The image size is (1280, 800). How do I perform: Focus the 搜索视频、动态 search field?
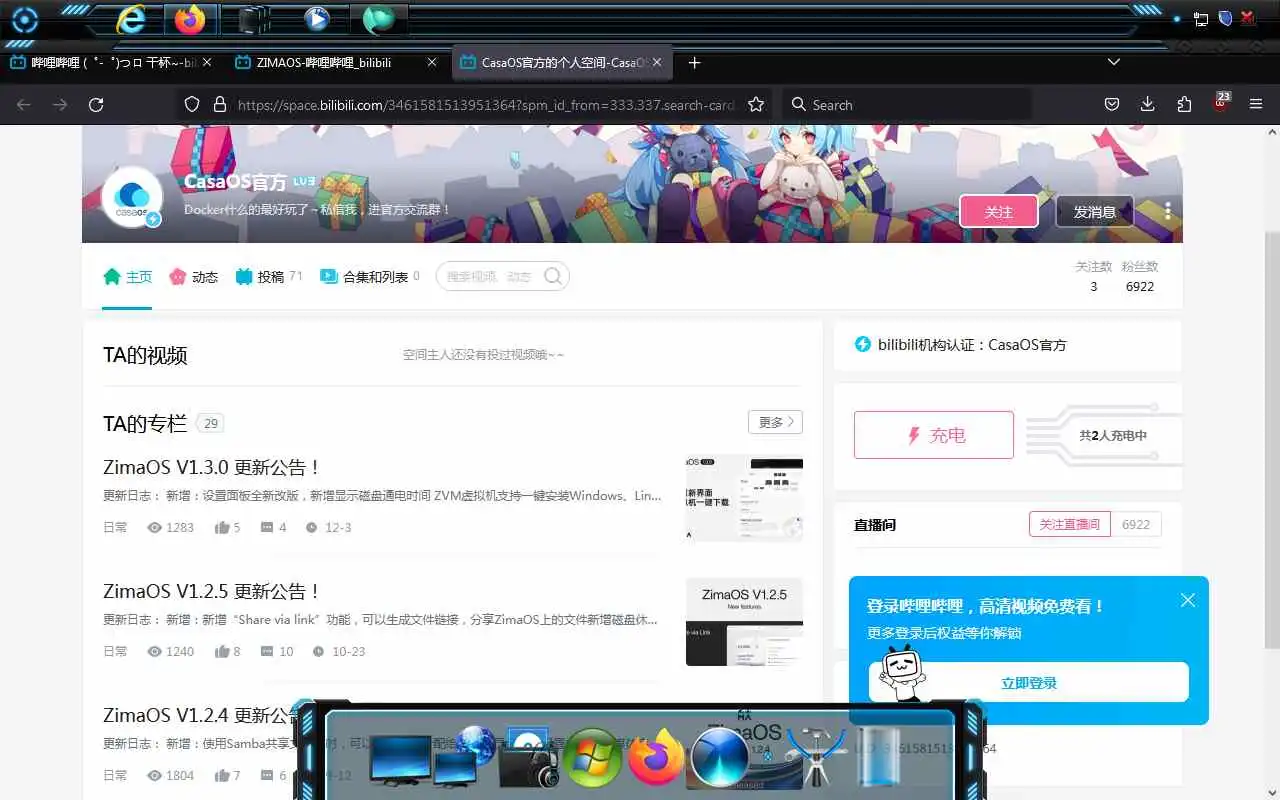[x=490, y=276]
